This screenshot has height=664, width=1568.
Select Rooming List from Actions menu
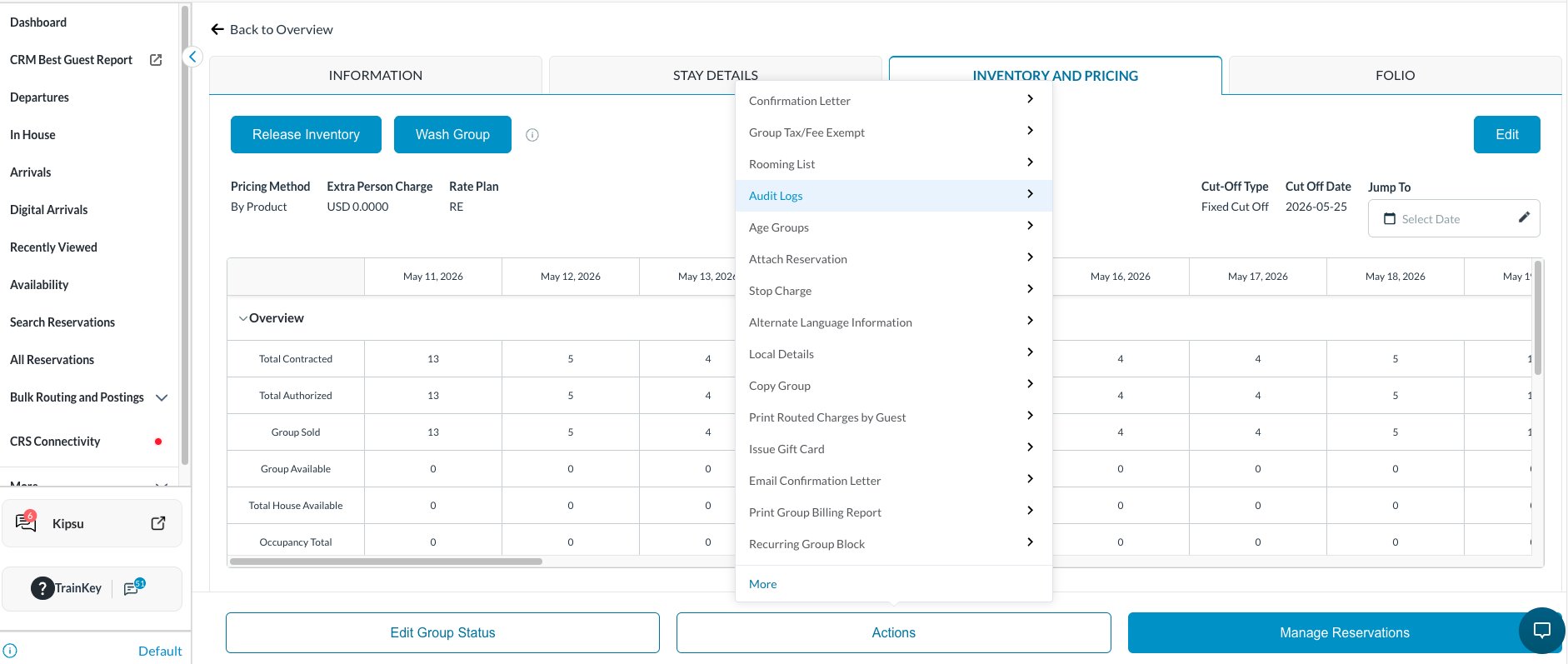(894, 164)
